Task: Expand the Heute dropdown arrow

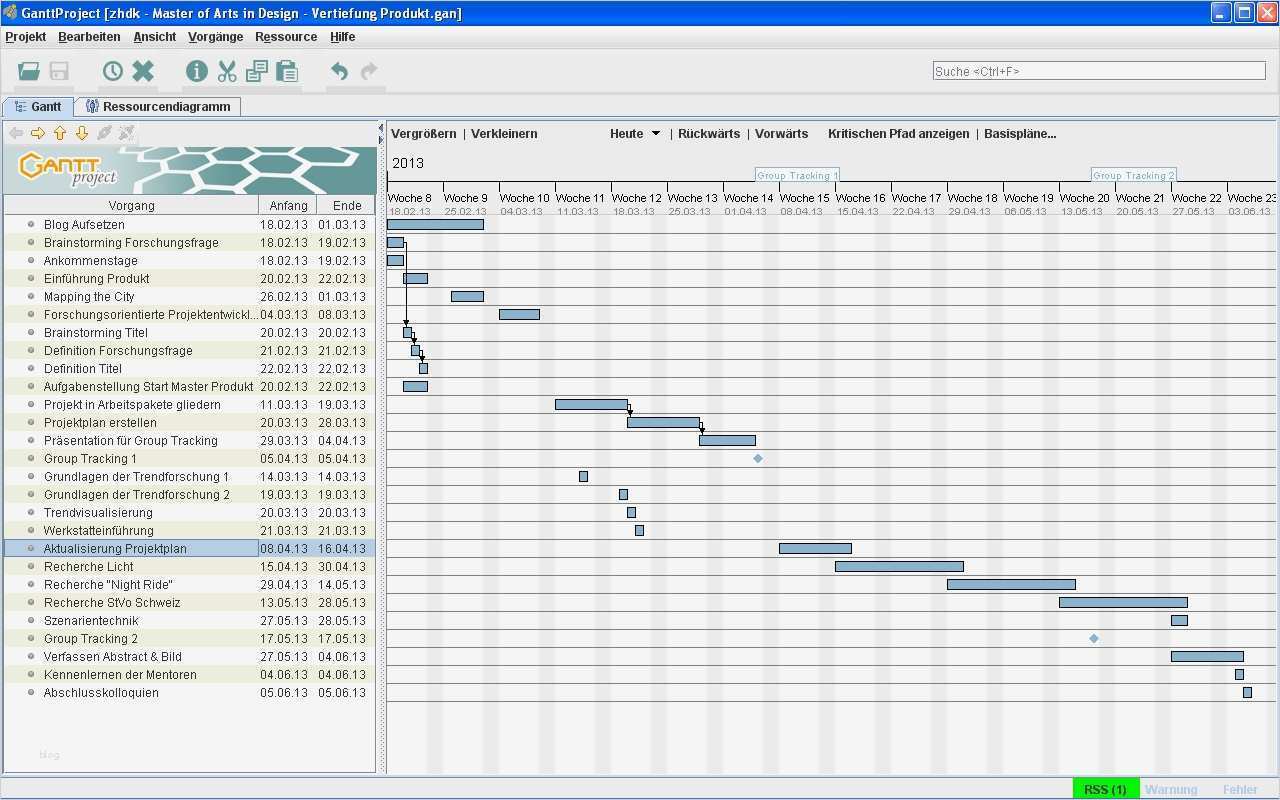Action: pos(656,134)
